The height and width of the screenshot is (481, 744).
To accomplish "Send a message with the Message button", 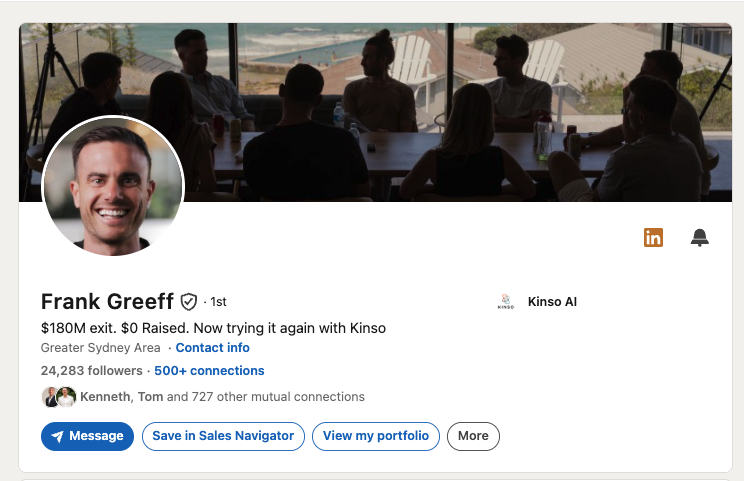I will (x=87, y=436).
